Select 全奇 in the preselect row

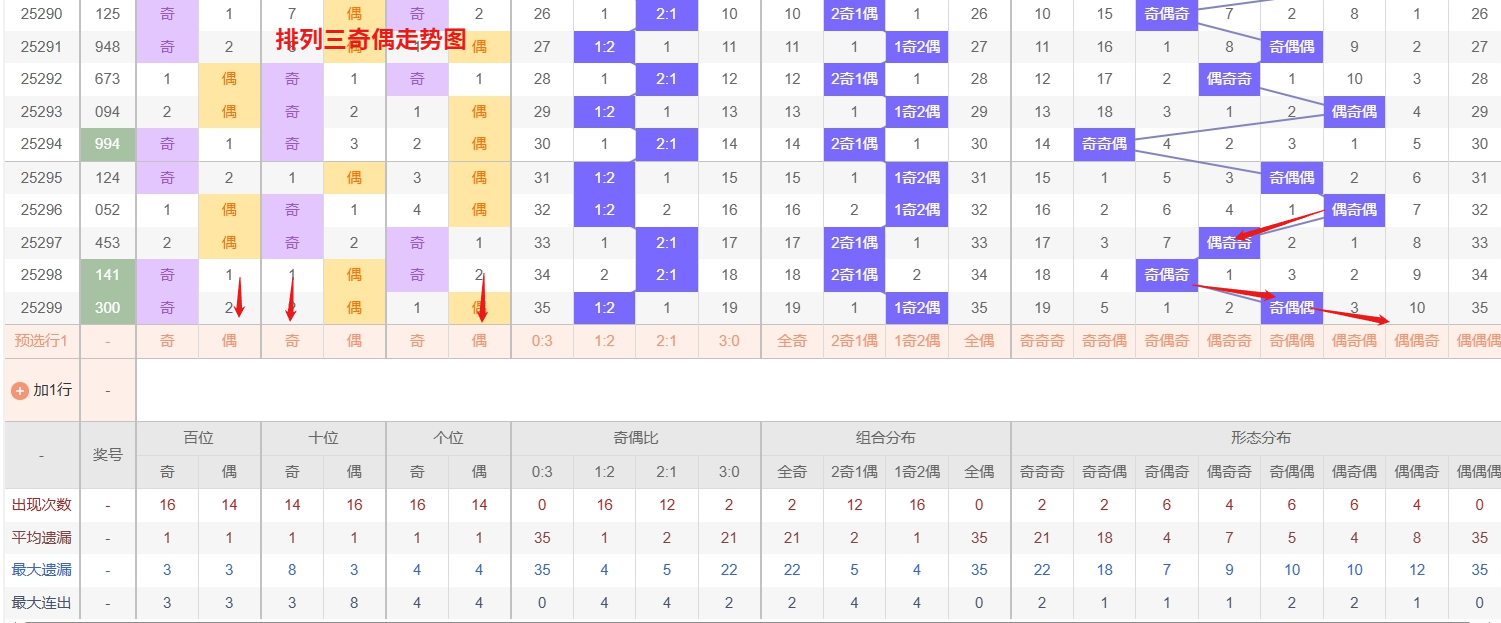[x=792, y=341]
